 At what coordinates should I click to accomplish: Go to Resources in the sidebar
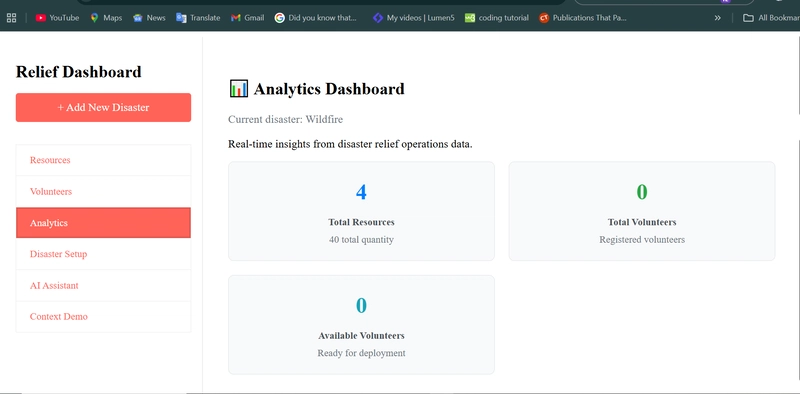[104, 160]
